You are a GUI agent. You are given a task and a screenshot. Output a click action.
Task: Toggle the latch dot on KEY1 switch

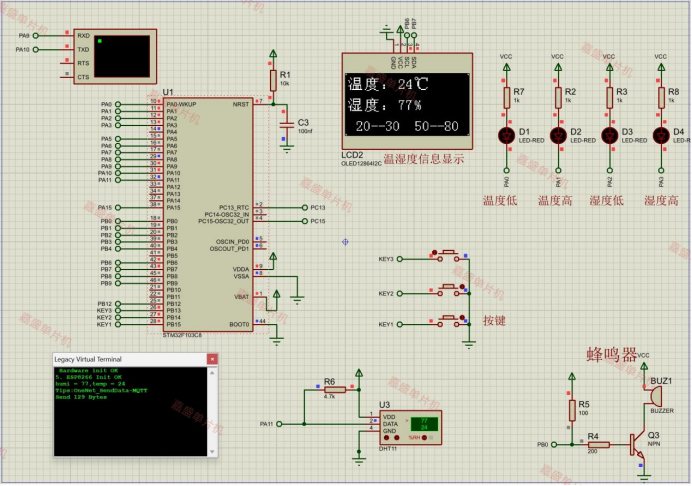[x=462, y=318]
